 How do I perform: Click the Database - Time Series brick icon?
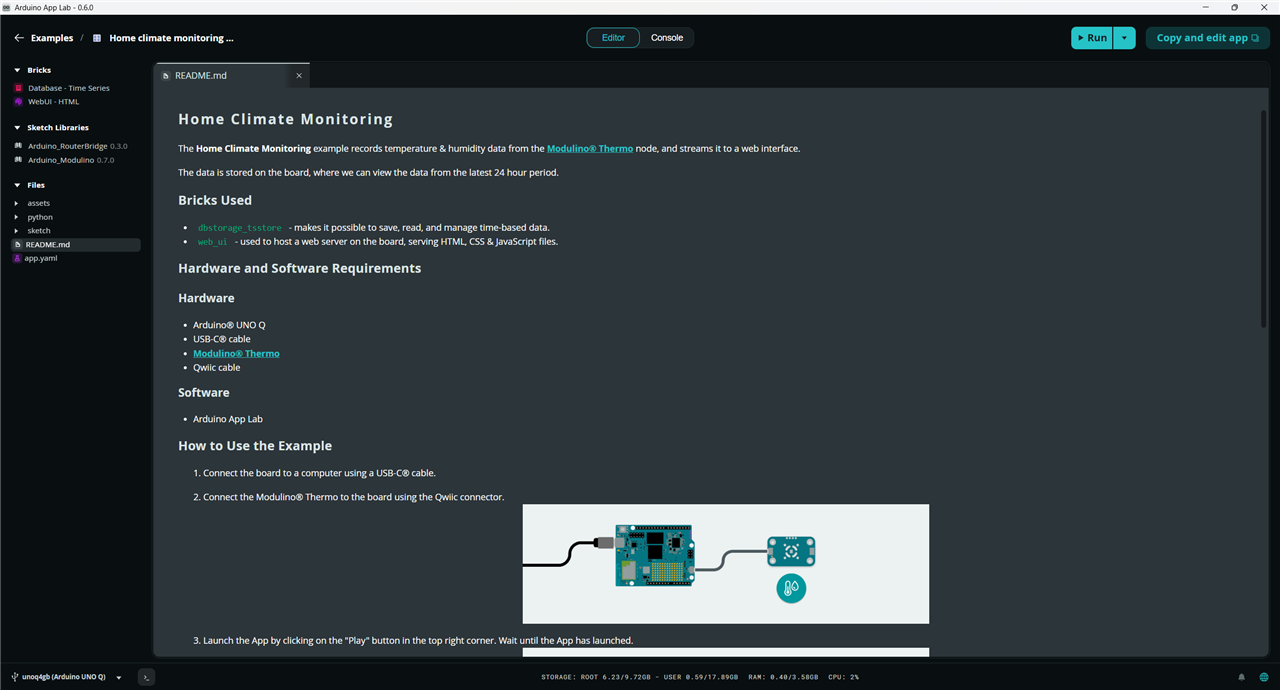(x=18, y=88)
